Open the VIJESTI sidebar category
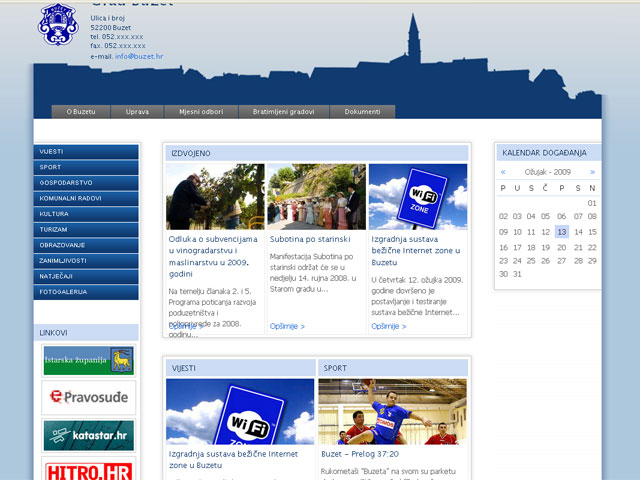The image size is (640, 480). 86,151
